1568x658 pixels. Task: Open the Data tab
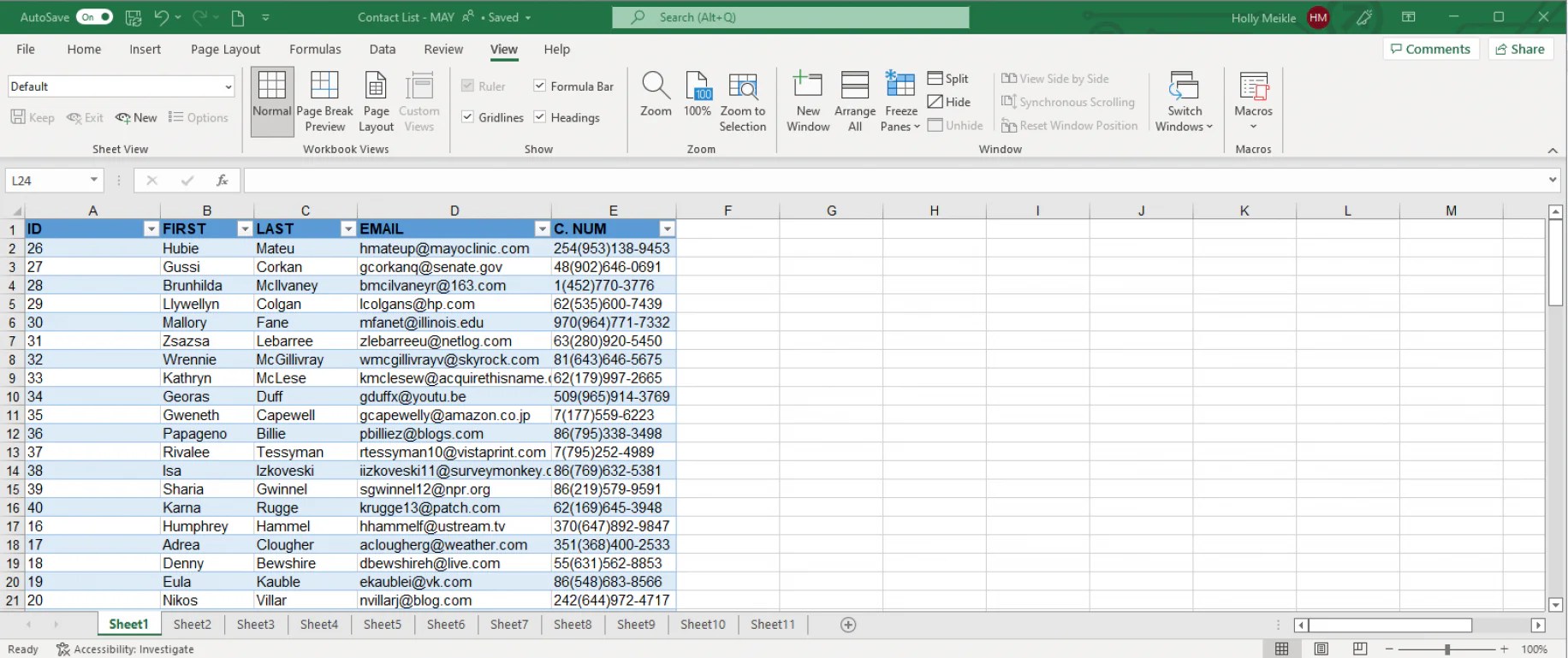point(383,50)
